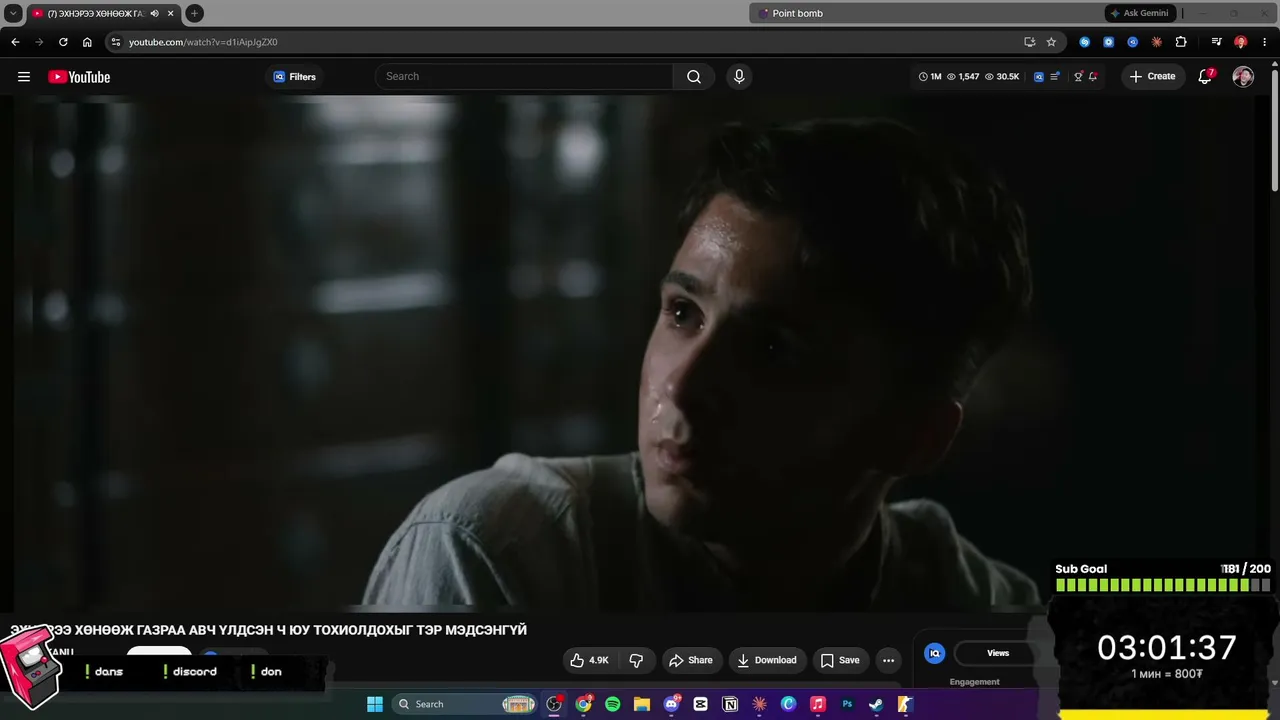Open the Claude extension icon in toolbar
1280x720 pixels.
(x=1156, y=42)
